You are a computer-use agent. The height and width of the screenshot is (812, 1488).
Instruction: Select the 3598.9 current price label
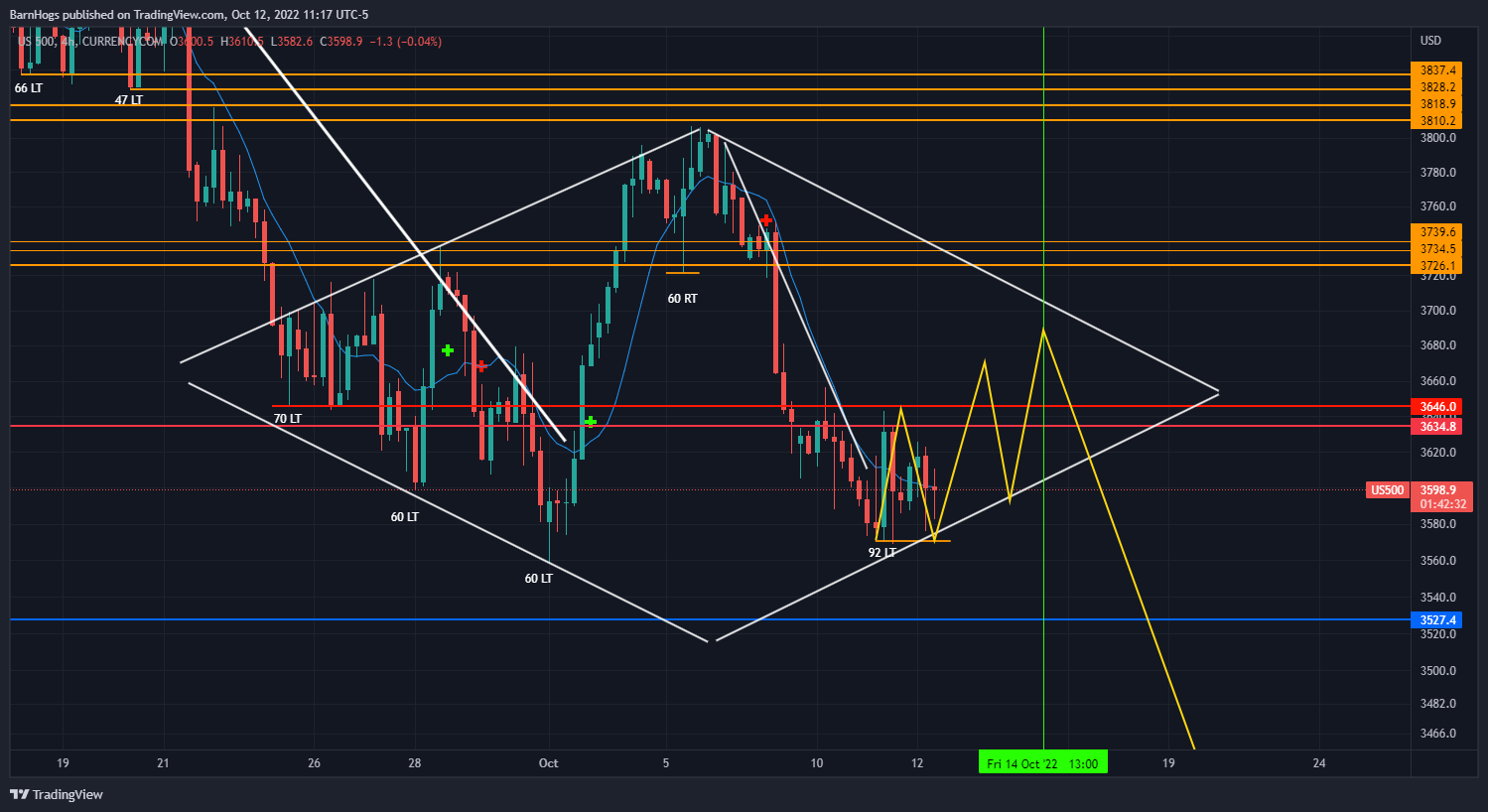click(x=1437, y=490)
